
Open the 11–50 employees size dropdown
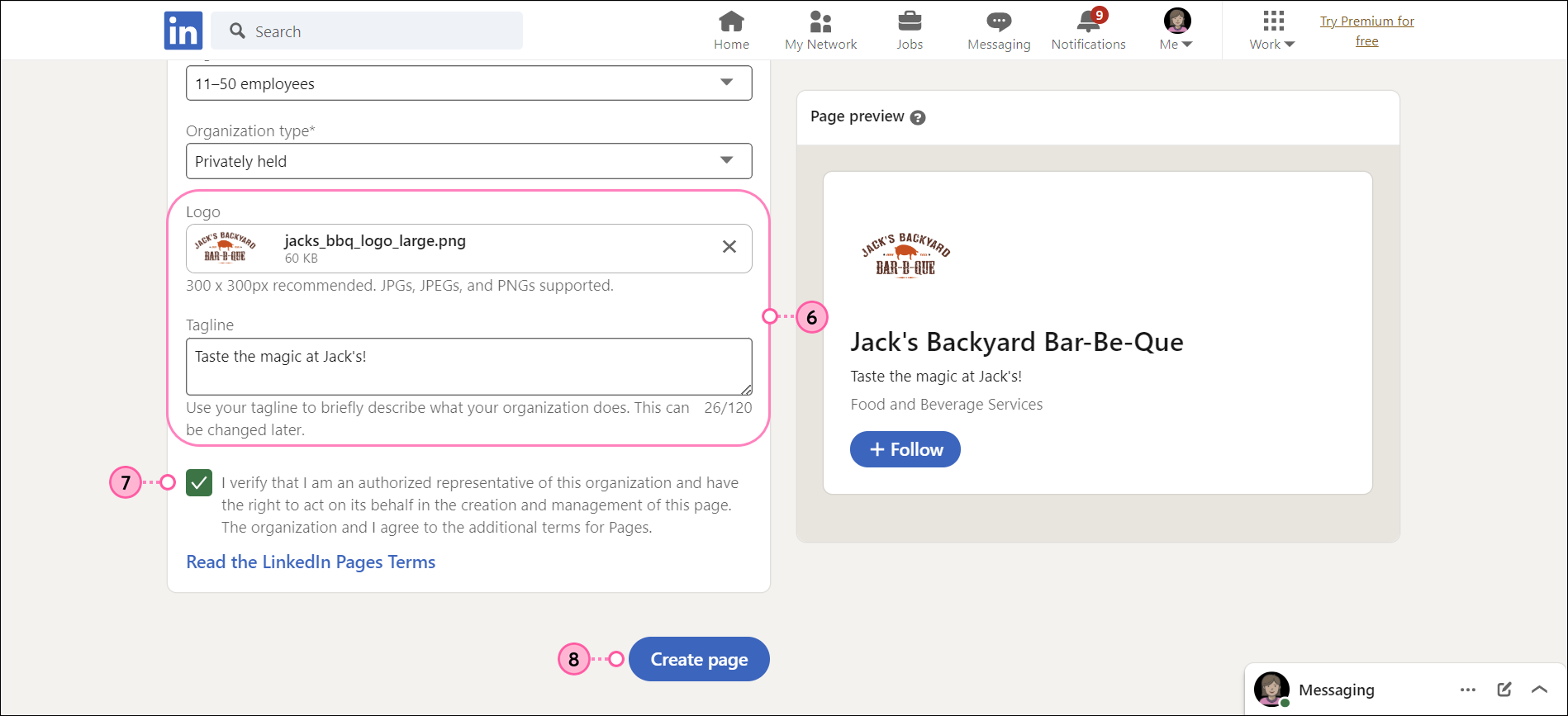[x=469, y=83]
